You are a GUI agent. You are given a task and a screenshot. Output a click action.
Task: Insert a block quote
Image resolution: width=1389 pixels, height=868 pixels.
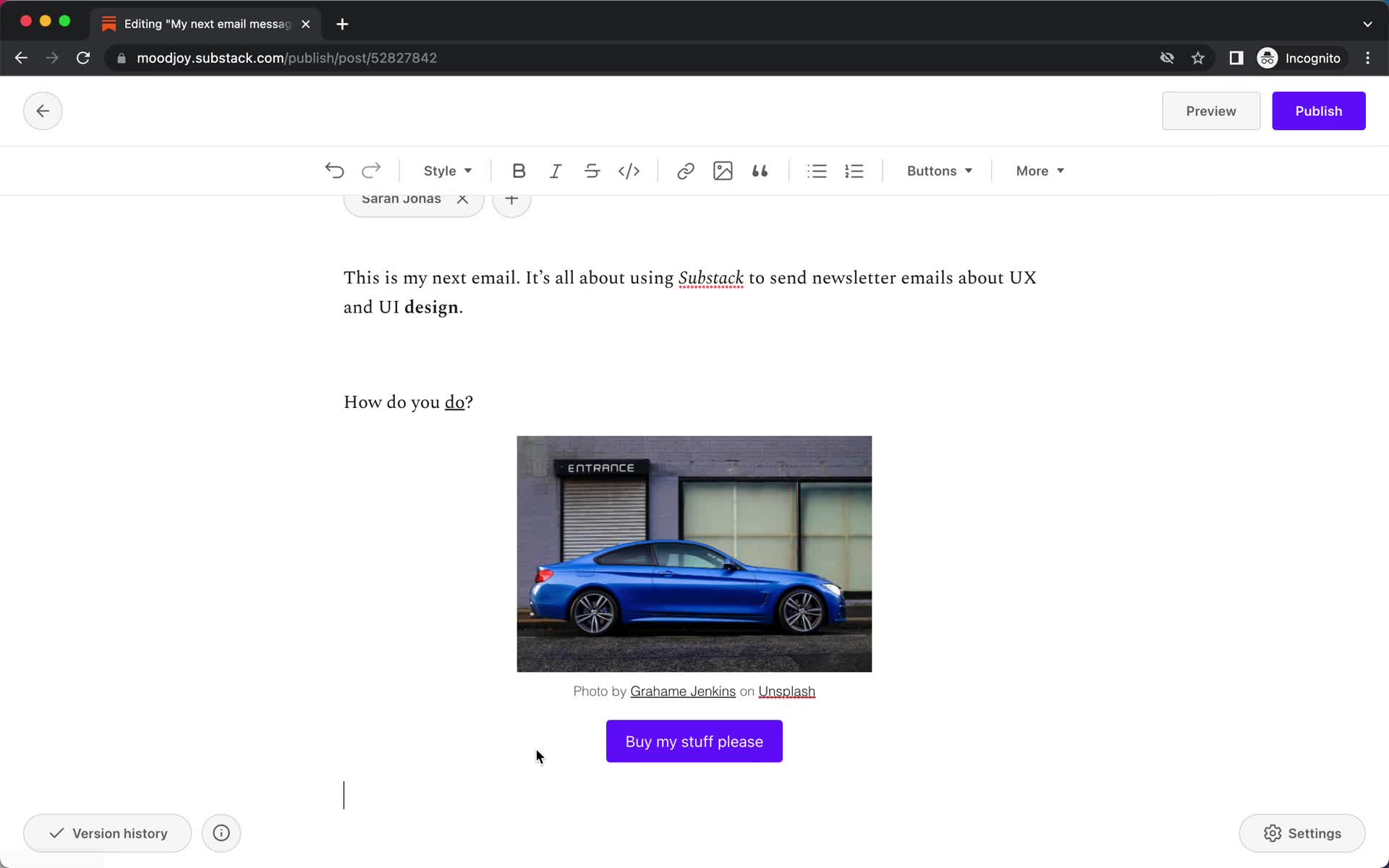tap(760, 171)
